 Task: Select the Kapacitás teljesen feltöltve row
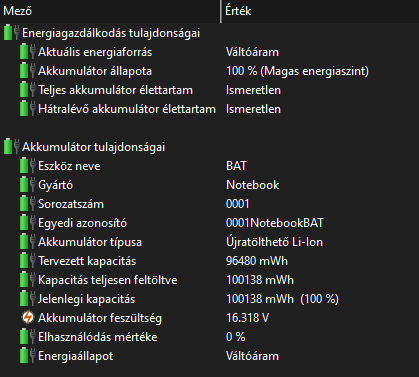209,280
